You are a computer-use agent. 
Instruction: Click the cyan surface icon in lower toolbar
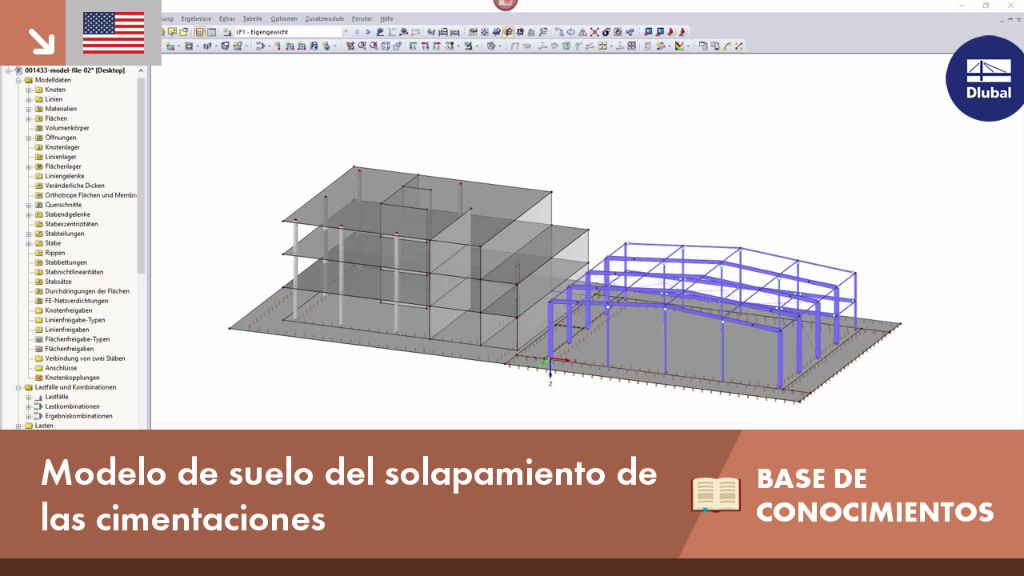click(x=554, y=46)
